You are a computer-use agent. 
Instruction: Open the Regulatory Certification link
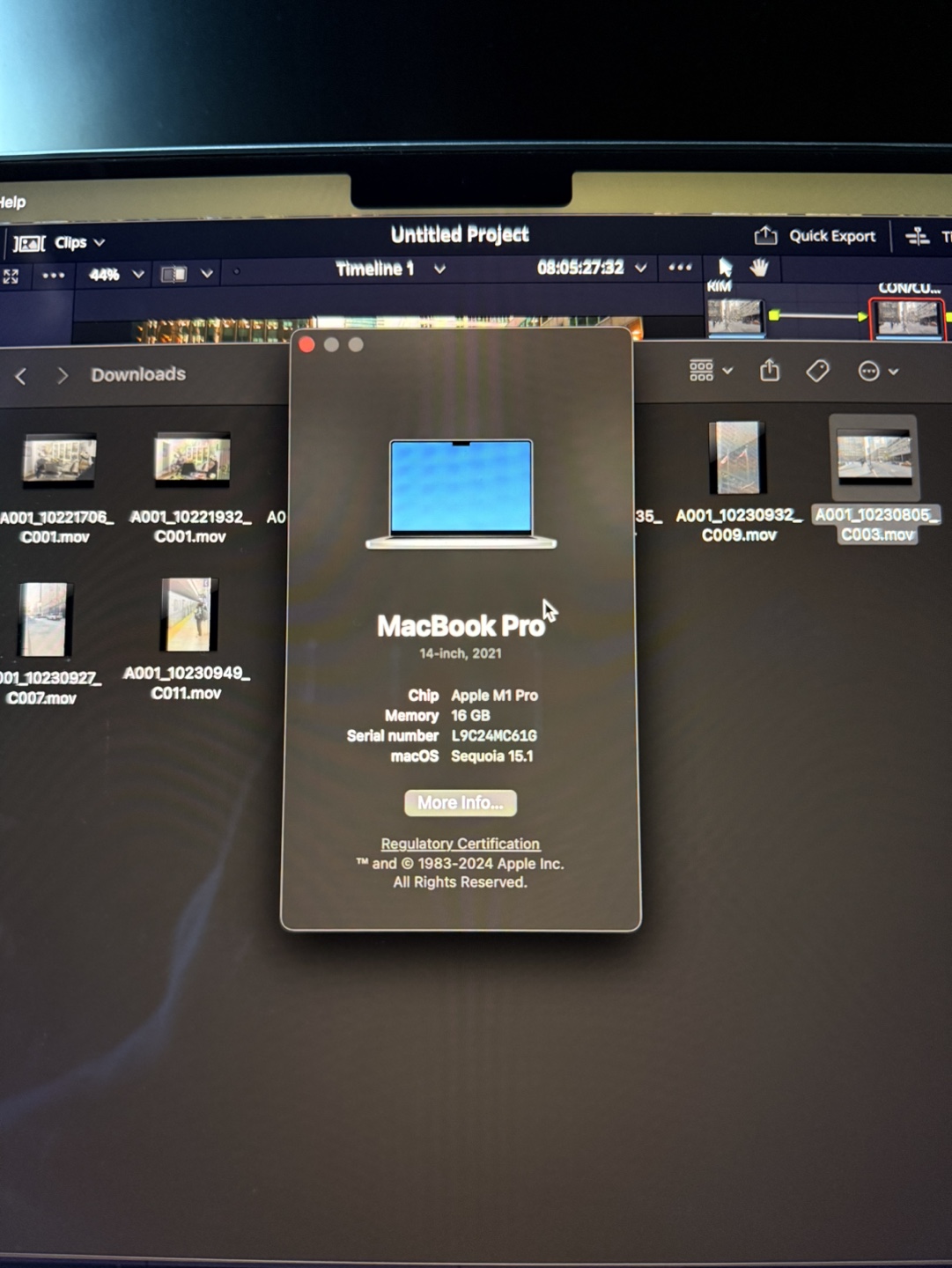pyautogui.click(x=460, y=844)
